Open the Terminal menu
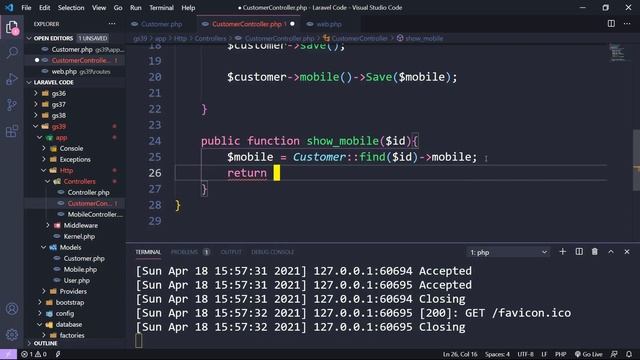The height and width of the screenshot is (360, 640). point(161,8)
